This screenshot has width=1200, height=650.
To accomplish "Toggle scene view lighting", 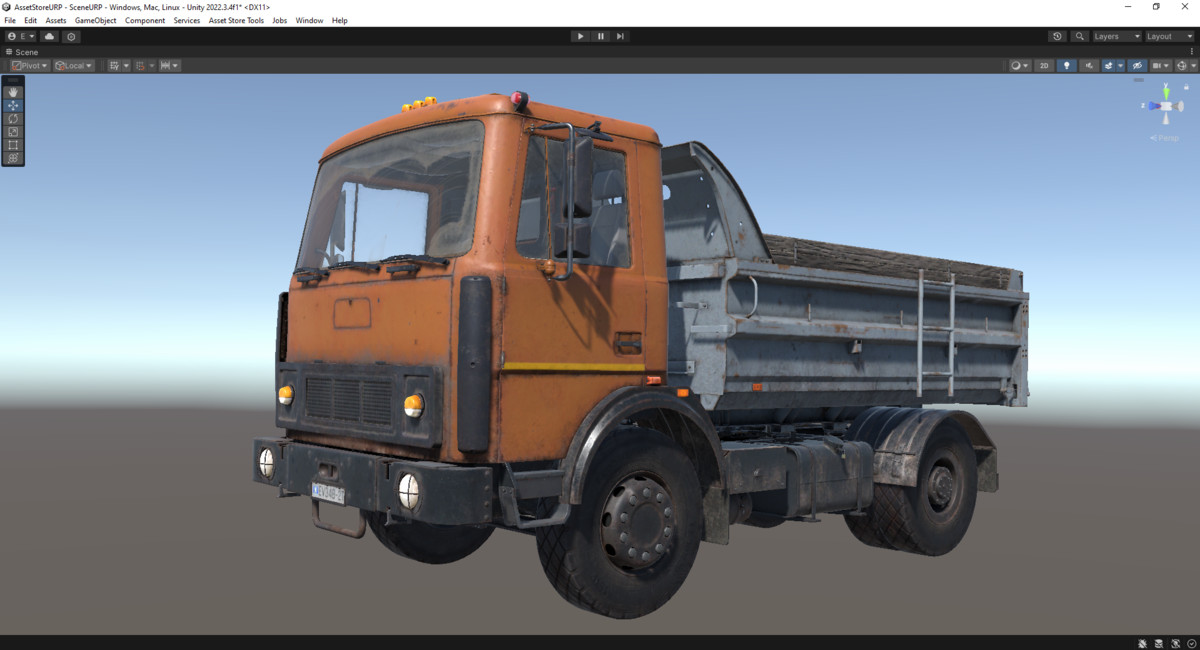I will tap(1067, 65).
